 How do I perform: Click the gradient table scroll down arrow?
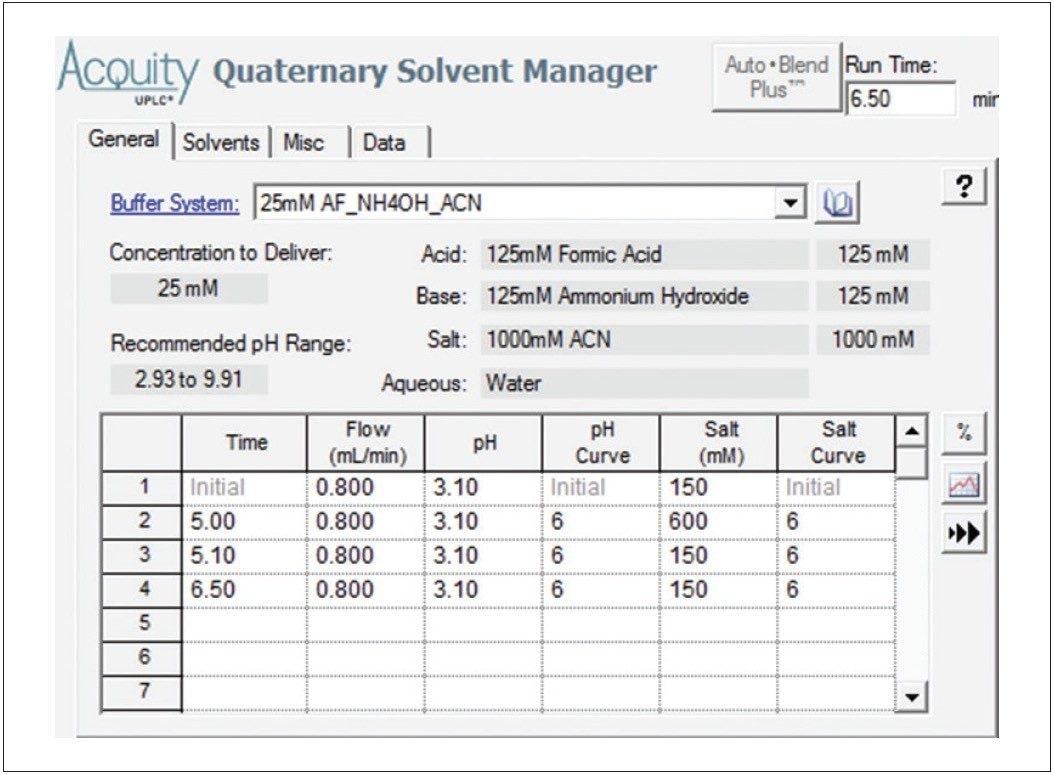[911, 696]
